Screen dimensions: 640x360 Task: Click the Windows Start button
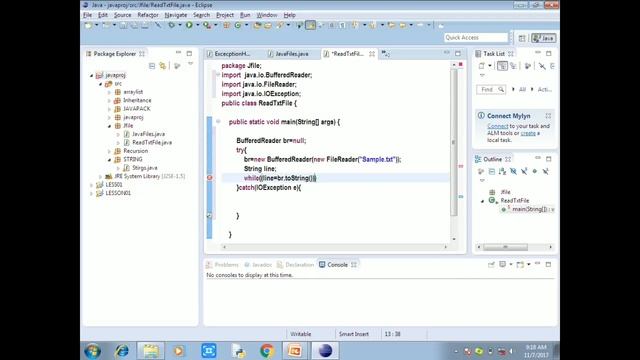click(x=93, y=351)
